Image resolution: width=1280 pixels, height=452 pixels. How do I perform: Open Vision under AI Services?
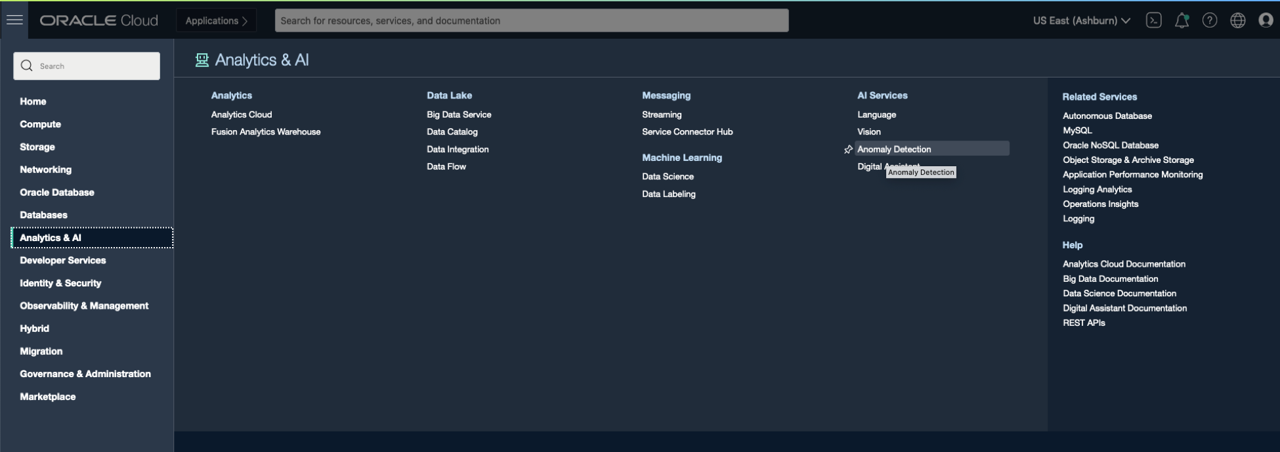(x=869, y=132)
